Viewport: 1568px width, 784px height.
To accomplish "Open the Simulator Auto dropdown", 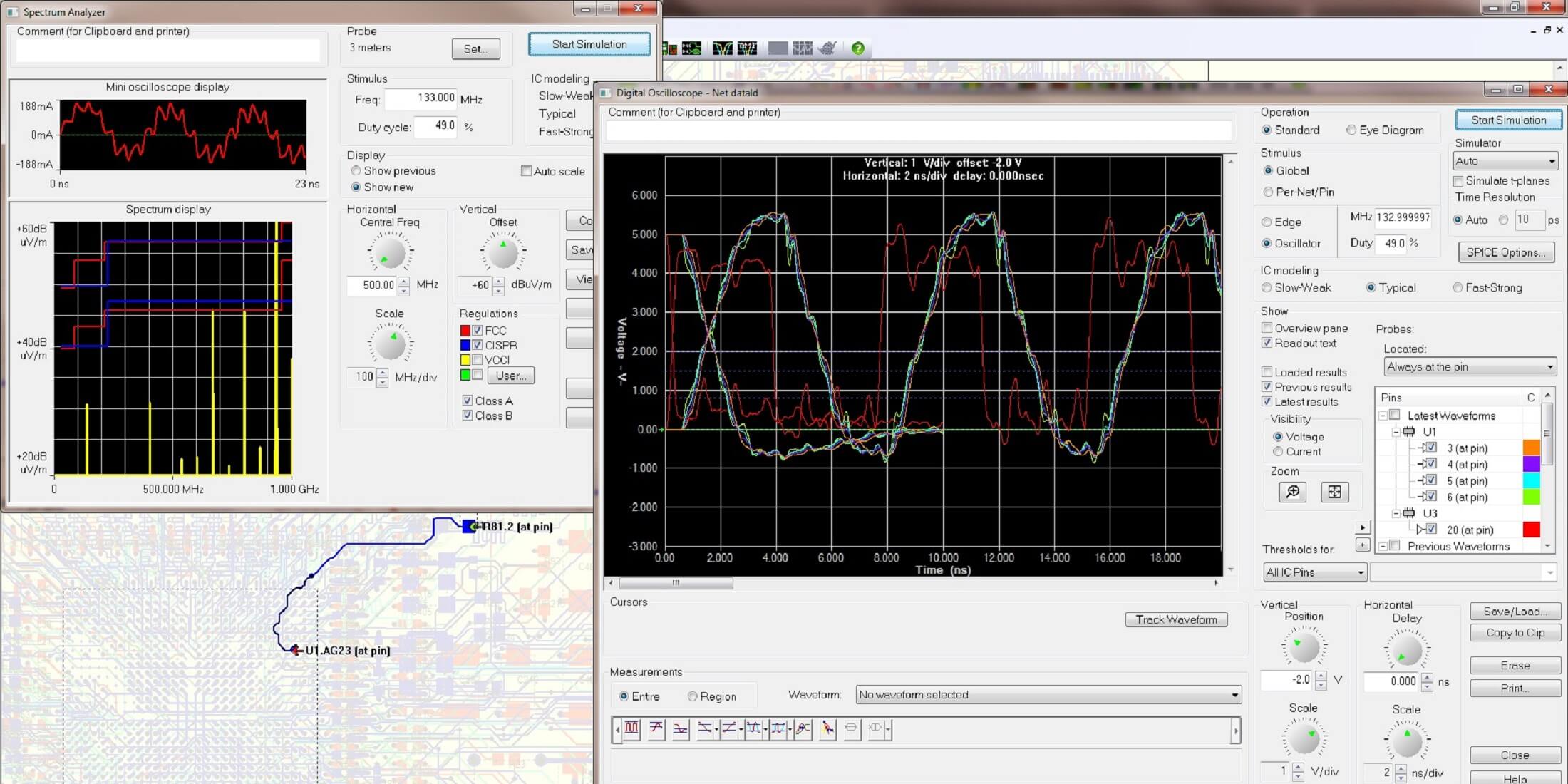I will pyautogui.click(x=1505, y=161).
